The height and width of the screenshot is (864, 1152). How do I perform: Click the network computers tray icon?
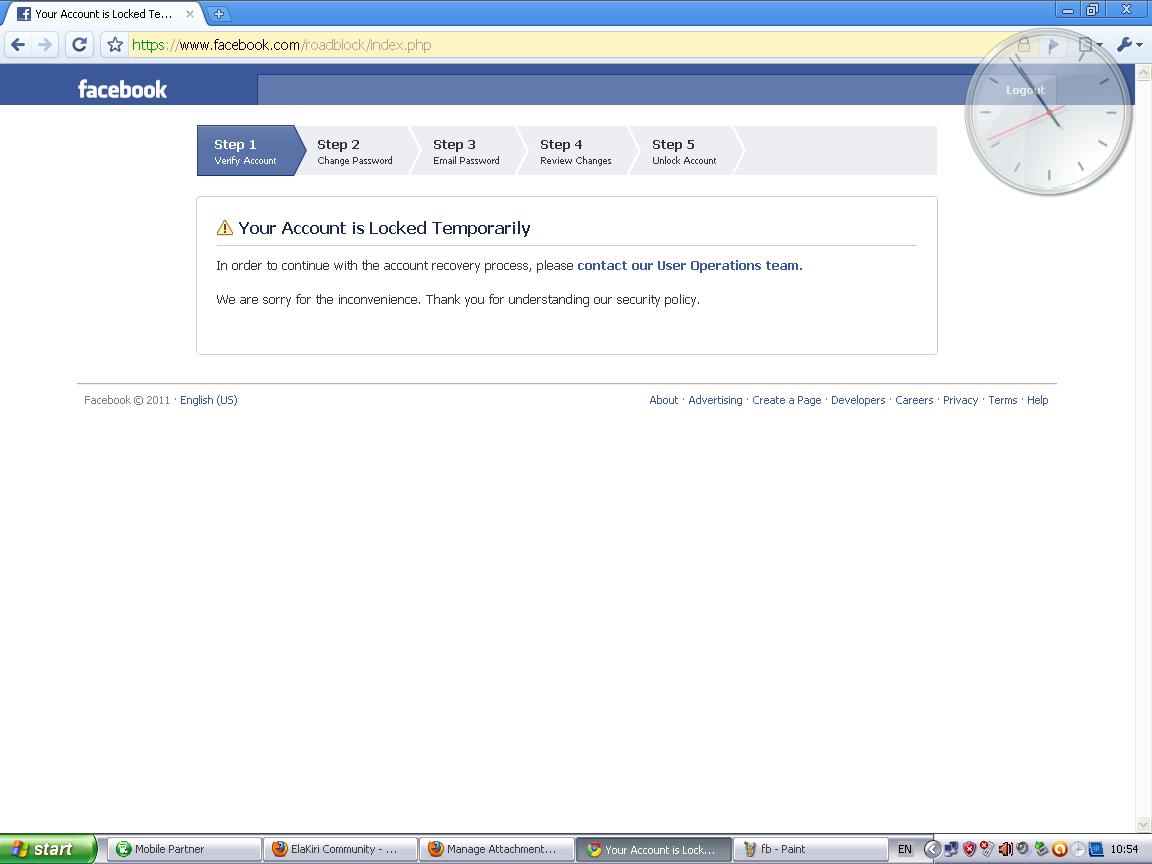[951, 849]
